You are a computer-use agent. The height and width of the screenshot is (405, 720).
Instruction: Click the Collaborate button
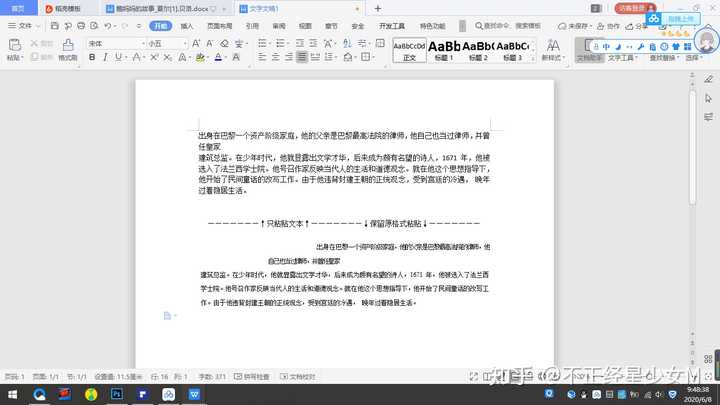[x=608, y=26]
